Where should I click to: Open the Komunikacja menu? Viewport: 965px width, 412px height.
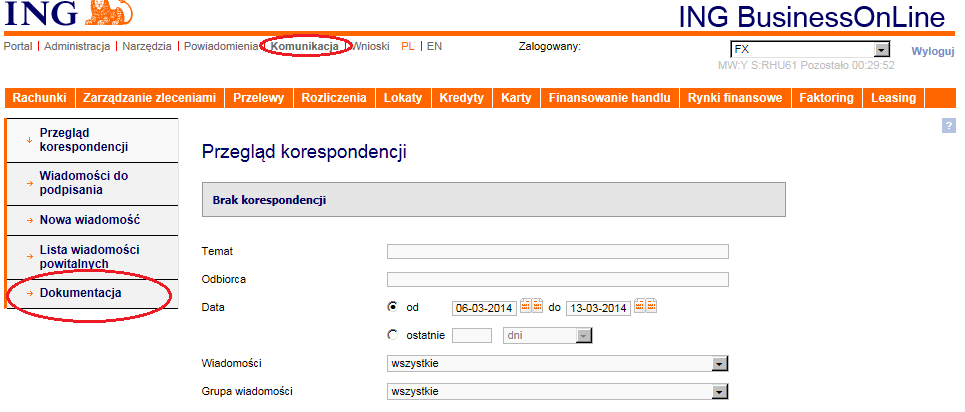click(x=305, y=46)
